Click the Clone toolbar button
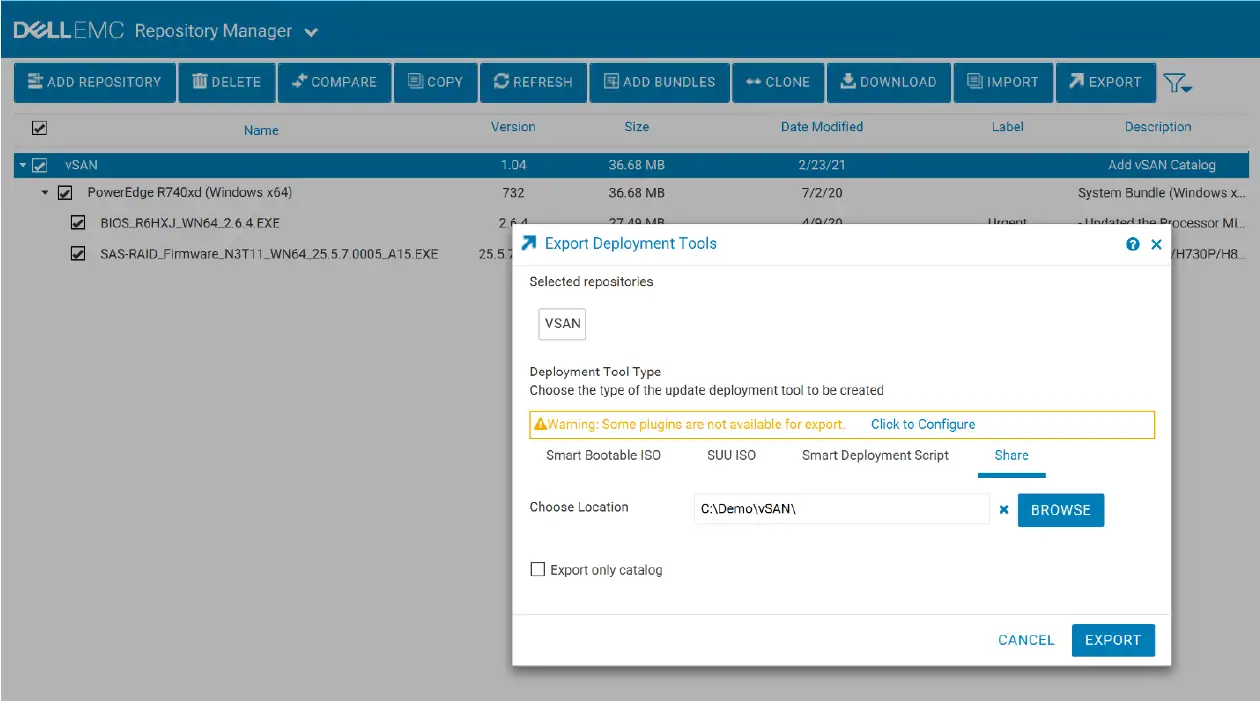The image size is (1260, 703). click(x=778, y=82)
